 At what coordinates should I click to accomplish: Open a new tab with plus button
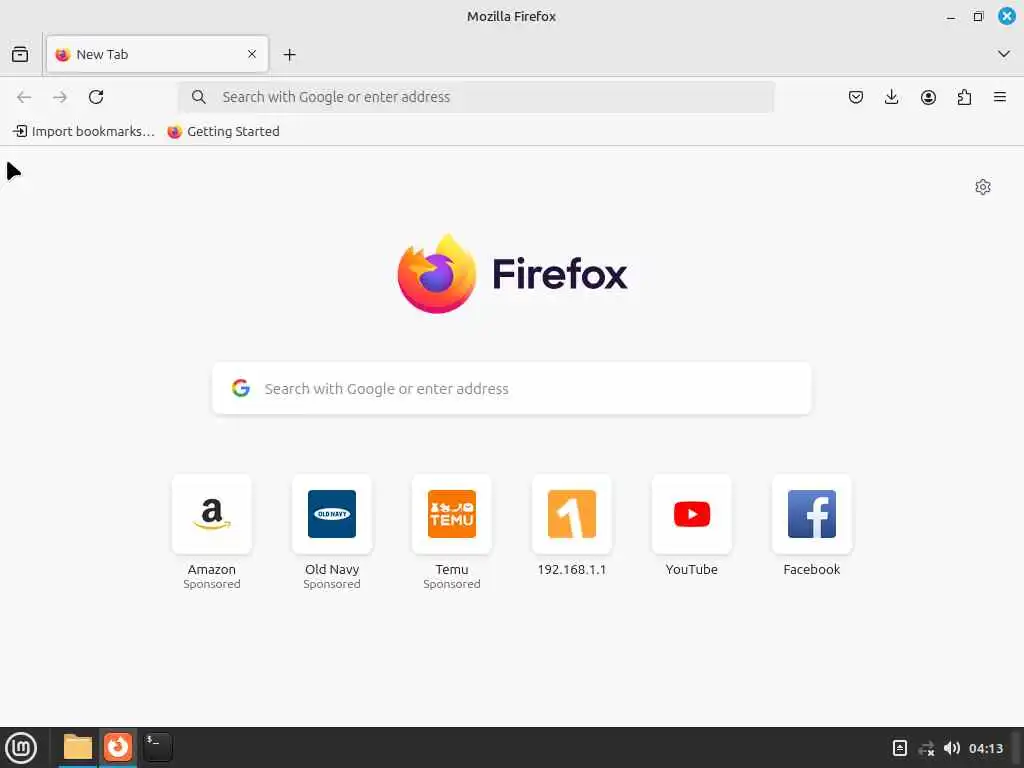pyautogui.click(x=289, y=55)
